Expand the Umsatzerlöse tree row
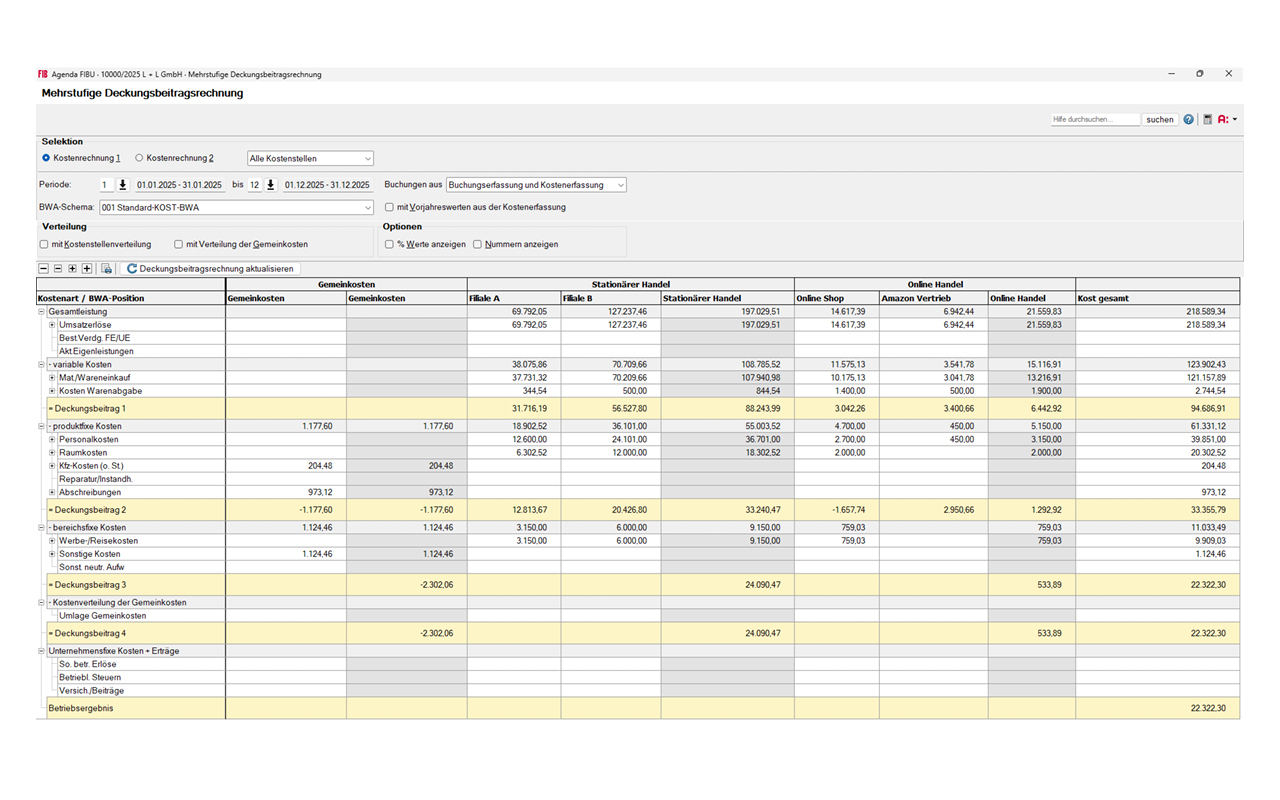The height and width of the screenshot is (800, 1280). [x=52, y=325]
